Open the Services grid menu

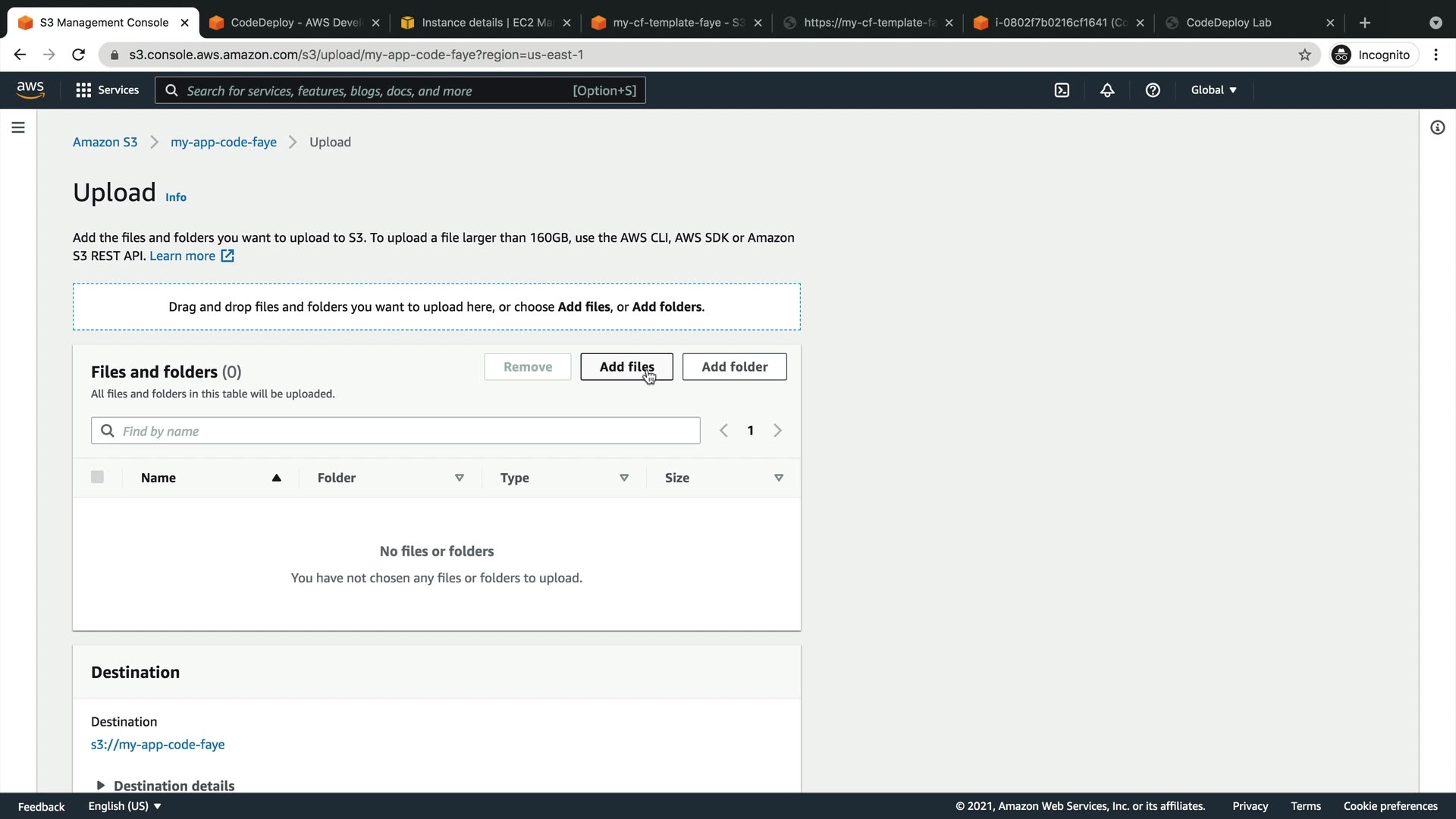tap(107, 90)
